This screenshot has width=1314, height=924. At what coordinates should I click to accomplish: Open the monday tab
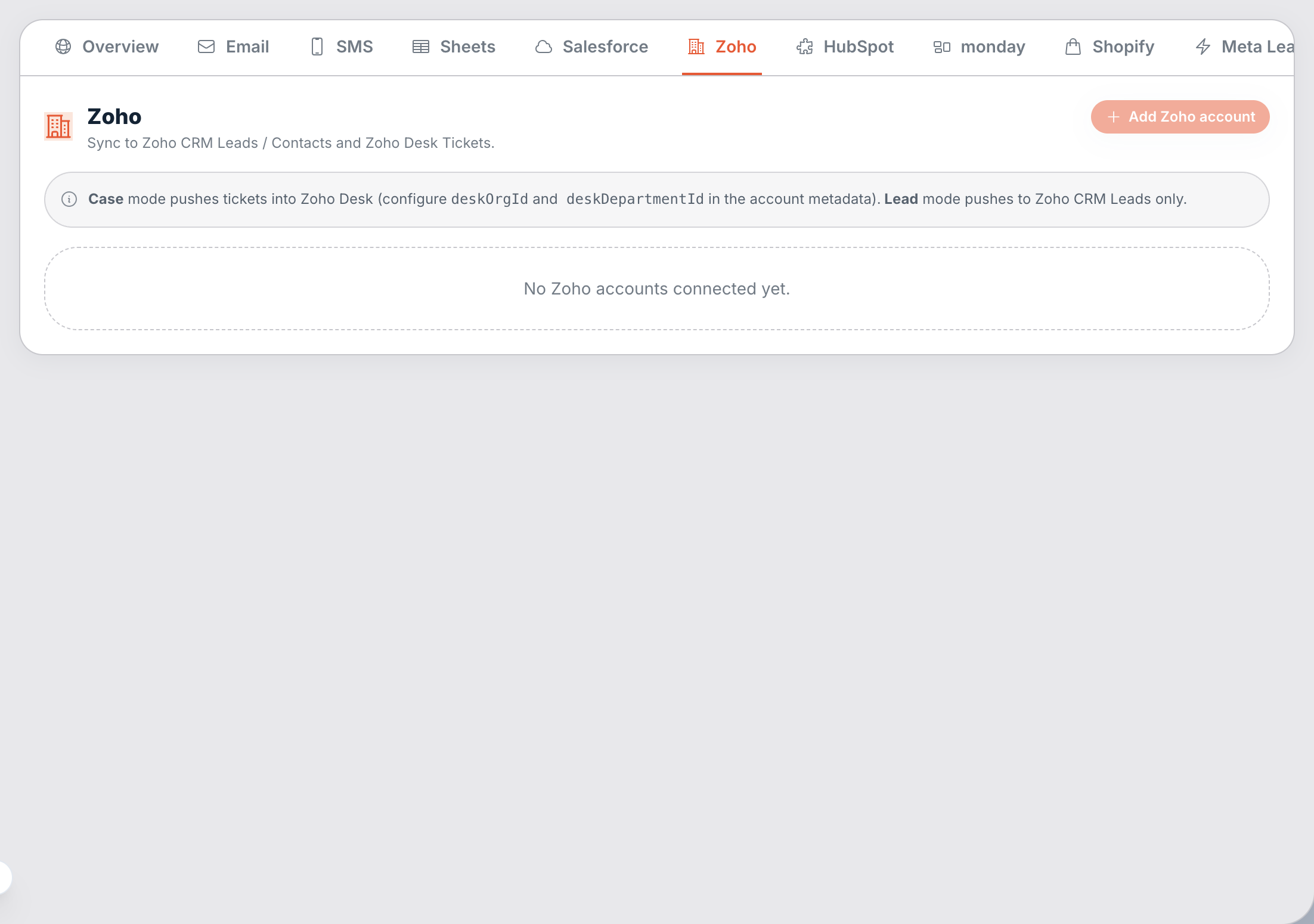980,46
